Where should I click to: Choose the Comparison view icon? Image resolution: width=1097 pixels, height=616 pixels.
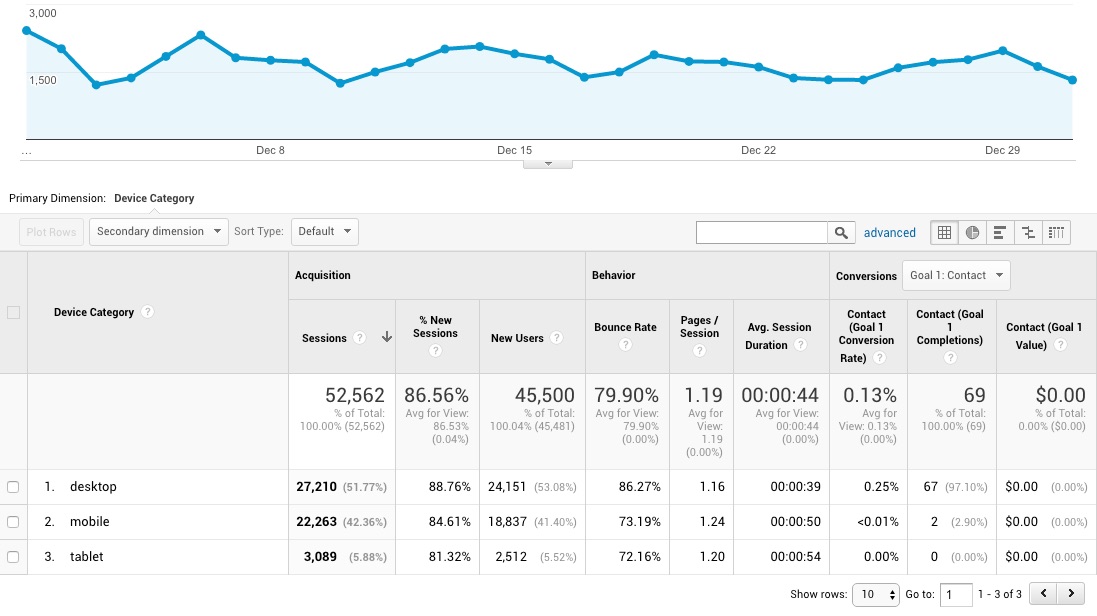(1028, 232)
